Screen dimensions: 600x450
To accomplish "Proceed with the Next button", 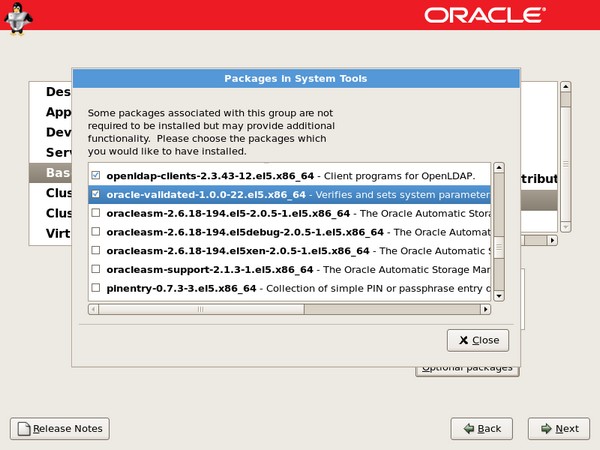I will pyautogui.click(x=559, y=429).
